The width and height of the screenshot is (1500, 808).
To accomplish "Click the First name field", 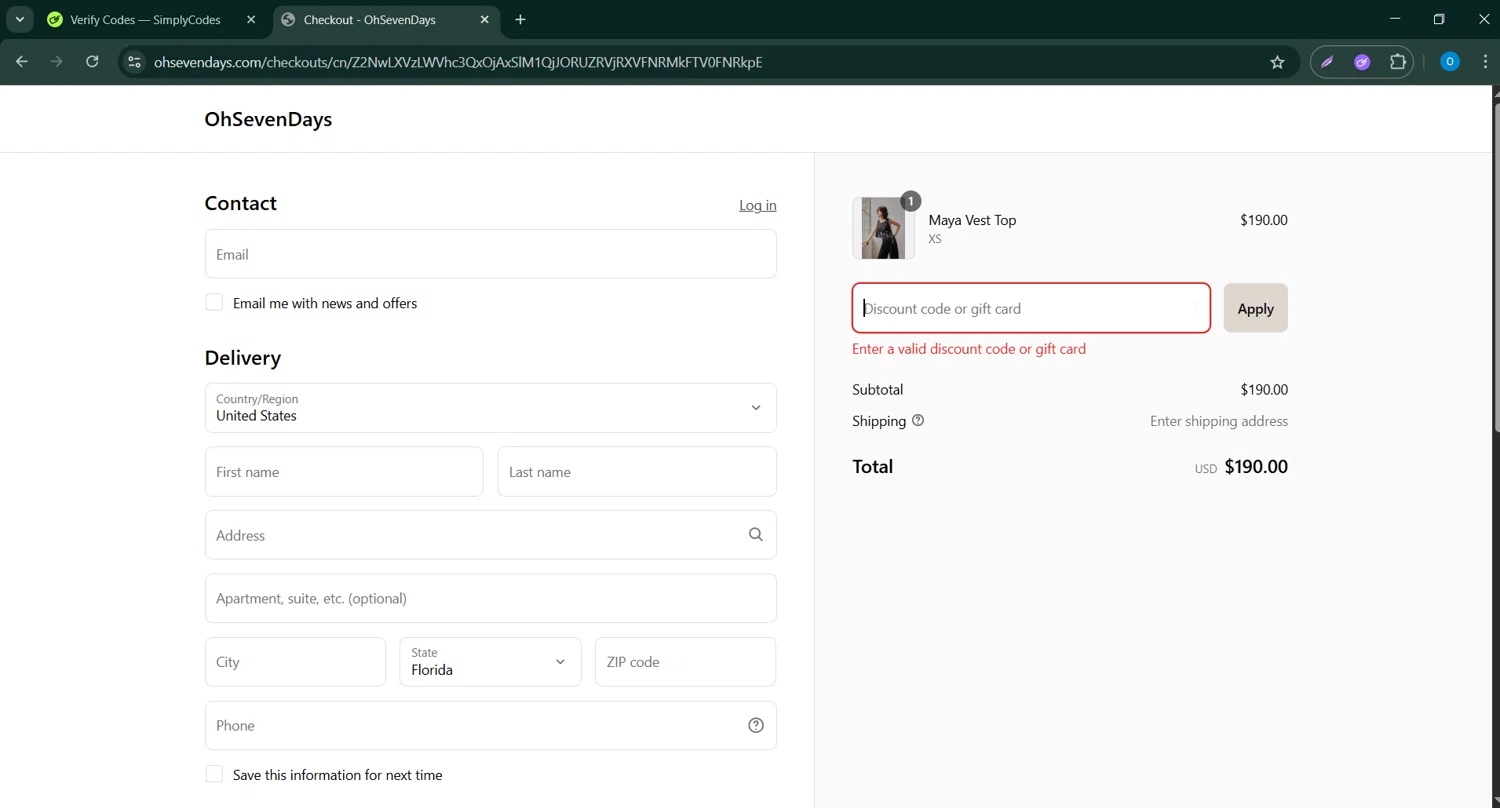I will [344, 472].
